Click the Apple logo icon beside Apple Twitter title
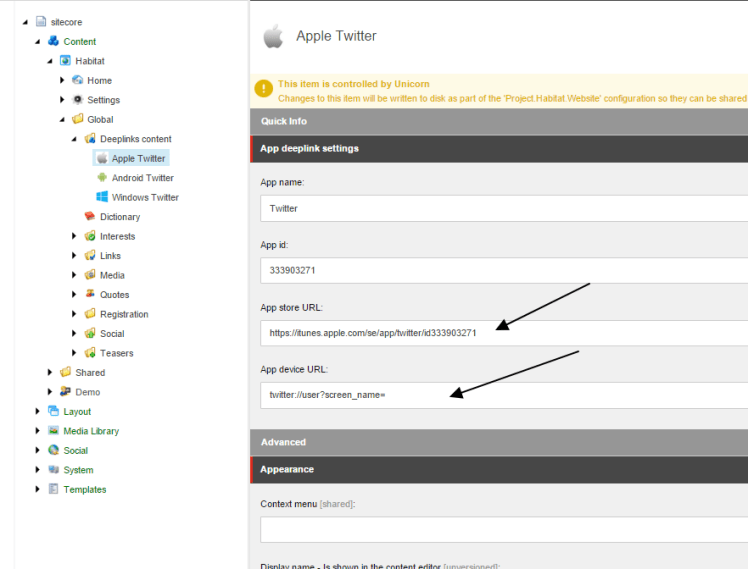 pyautogui.click(x=272, y=37)
